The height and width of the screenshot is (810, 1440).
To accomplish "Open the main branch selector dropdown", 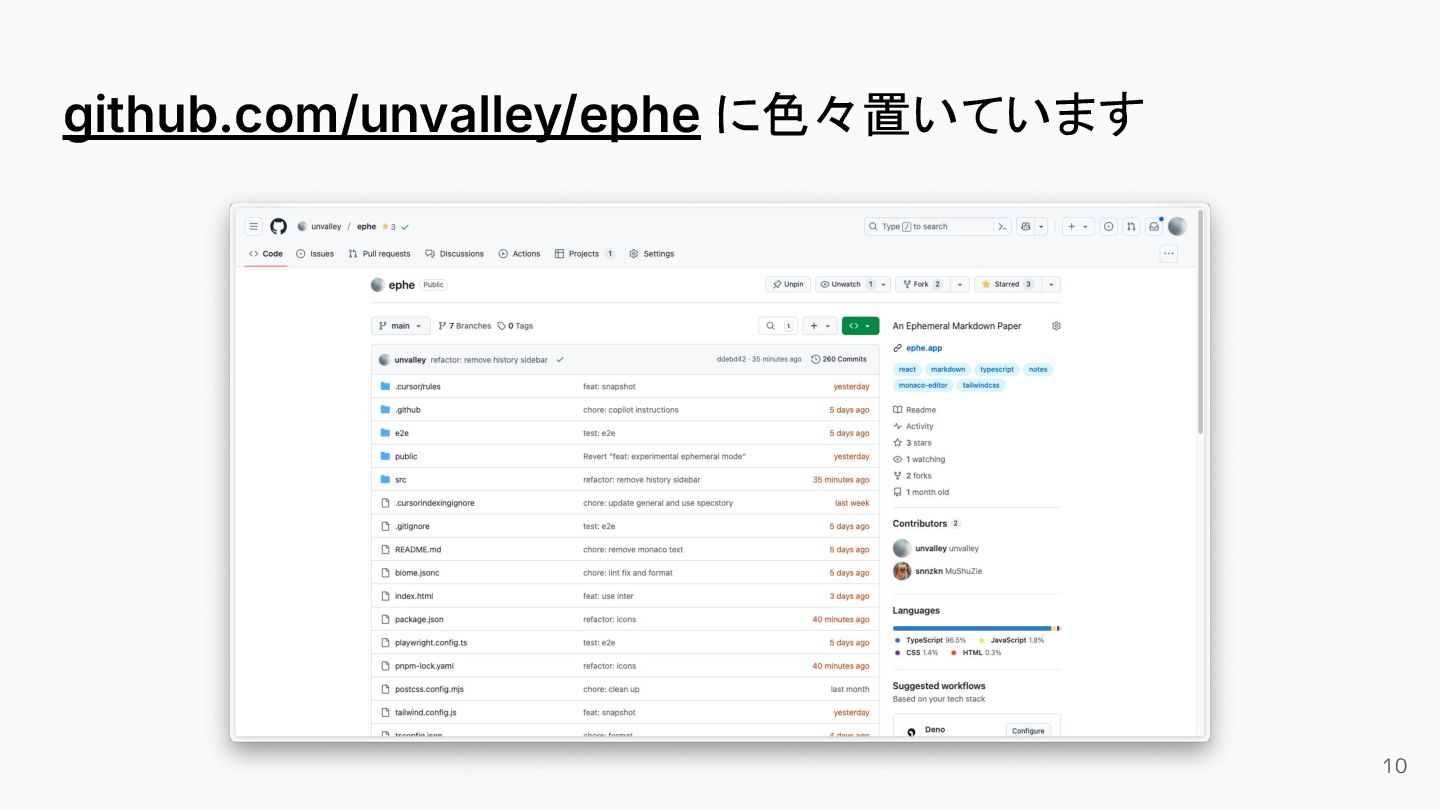I will (400, 326).
